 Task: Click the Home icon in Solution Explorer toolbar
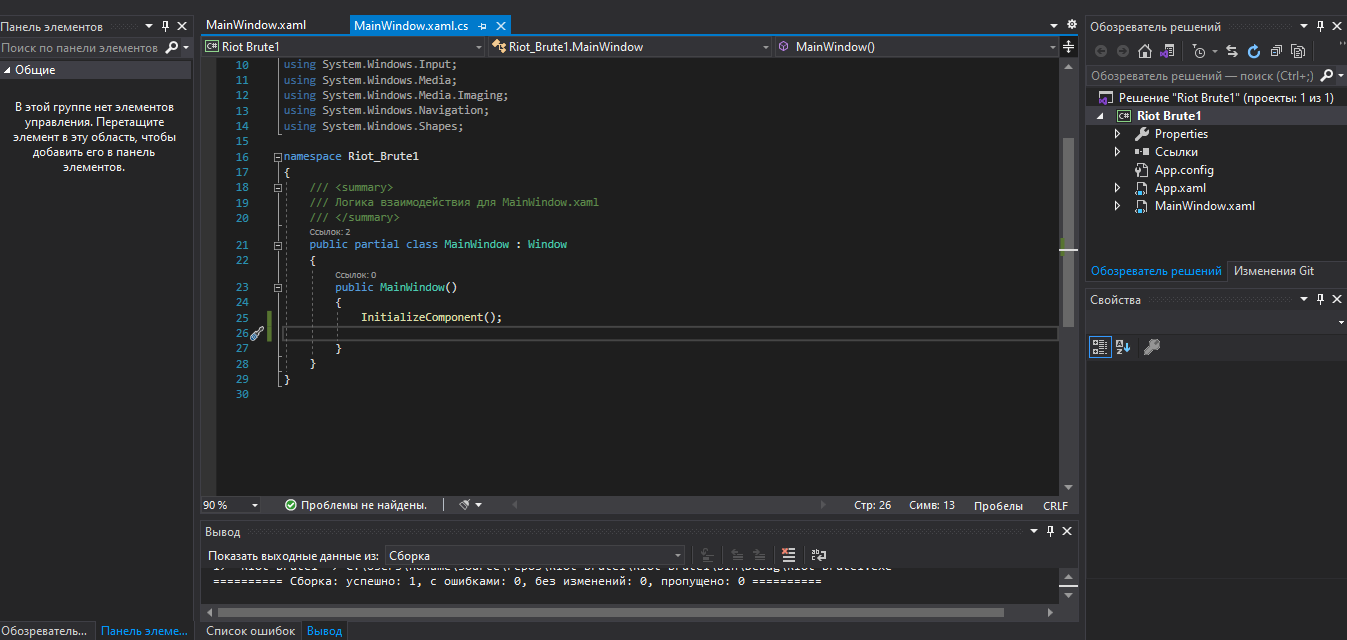(x=1145, y=51)
